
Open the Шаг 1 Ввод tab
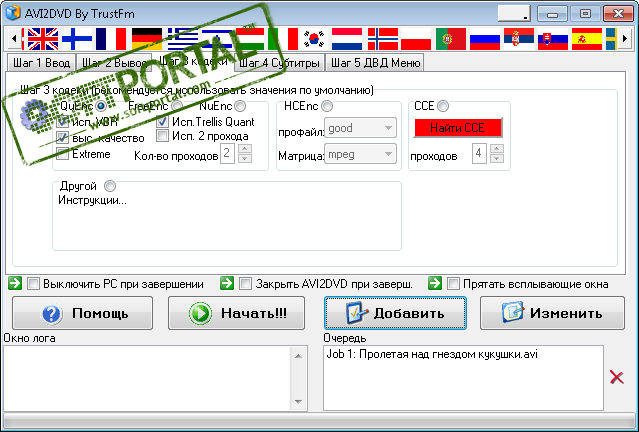tap(42, 63)
